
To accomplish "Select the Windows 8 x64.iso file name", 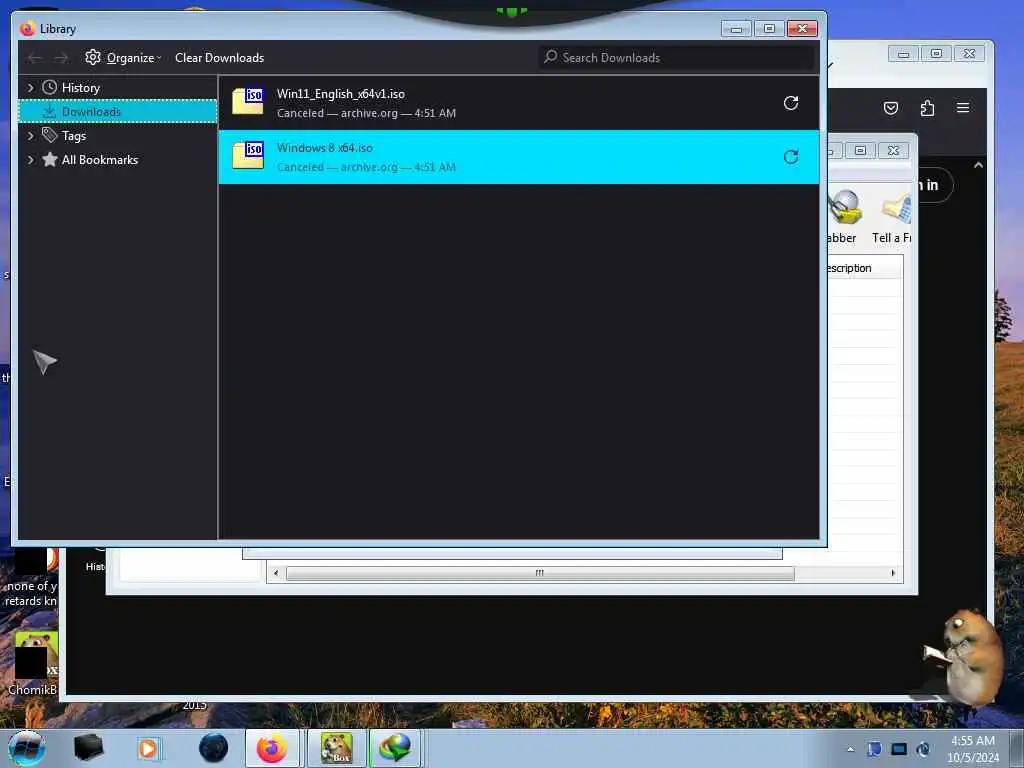I will [325, 148].
